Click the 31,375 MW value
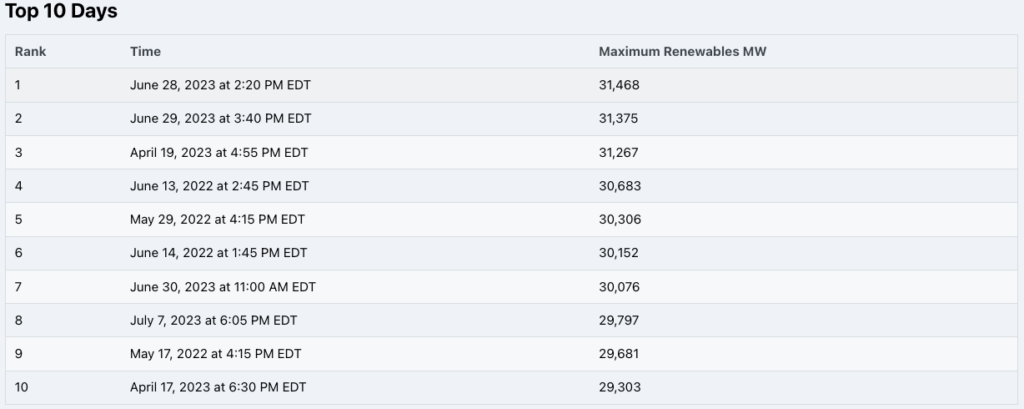1024x409 pixels. 618,118
